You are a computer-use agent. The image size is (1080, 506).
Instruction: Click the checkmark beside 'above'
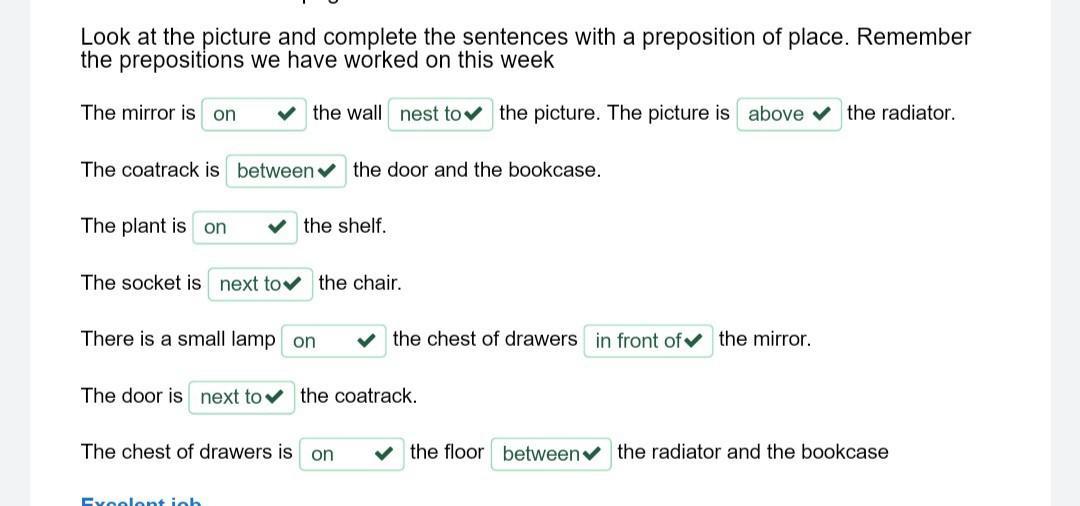pos(821,114)
